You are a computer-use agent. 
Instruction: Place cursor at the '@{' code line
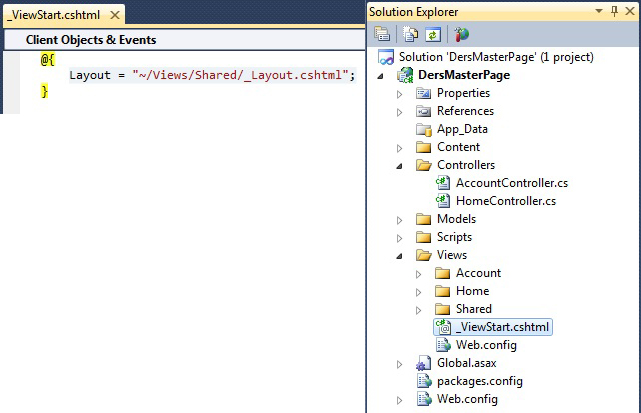click(x=47, y=60)
